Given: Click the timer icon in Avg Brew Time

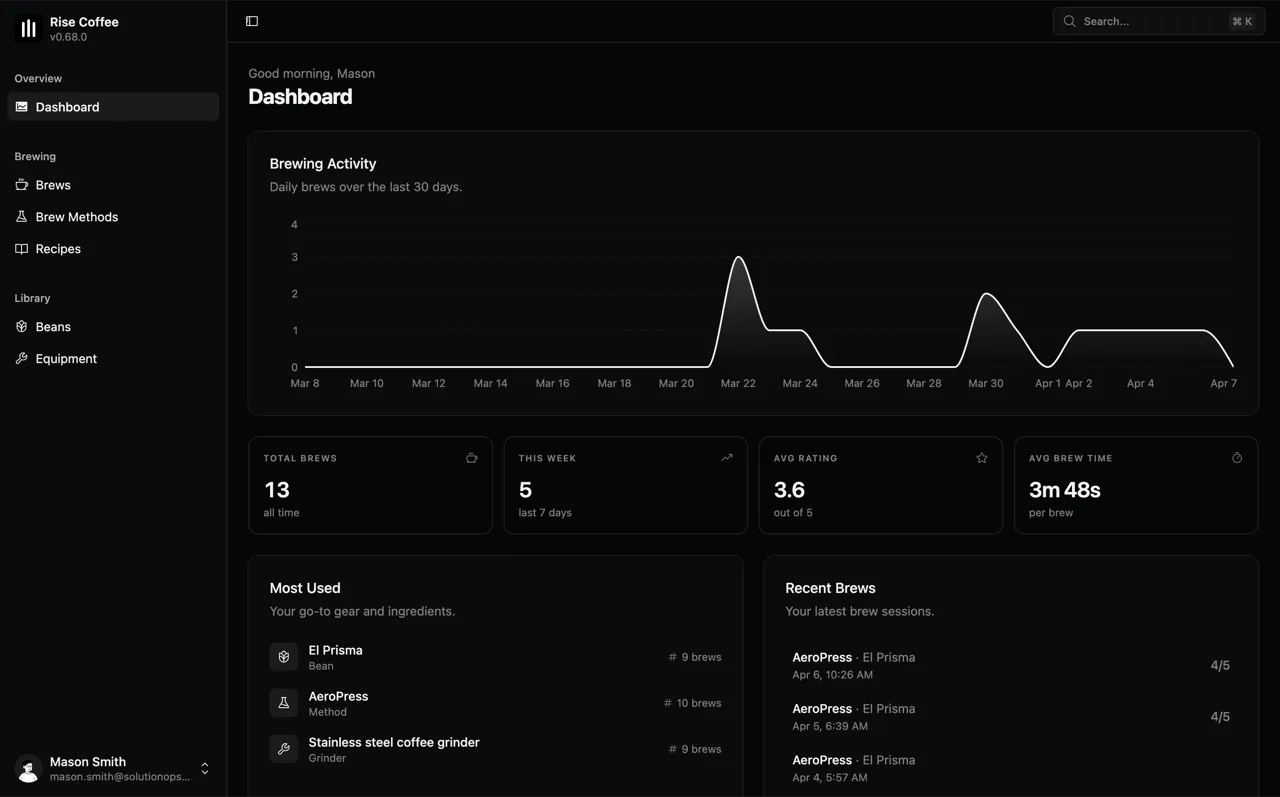Looking at the screenshot, I should tap(1237, 458).
